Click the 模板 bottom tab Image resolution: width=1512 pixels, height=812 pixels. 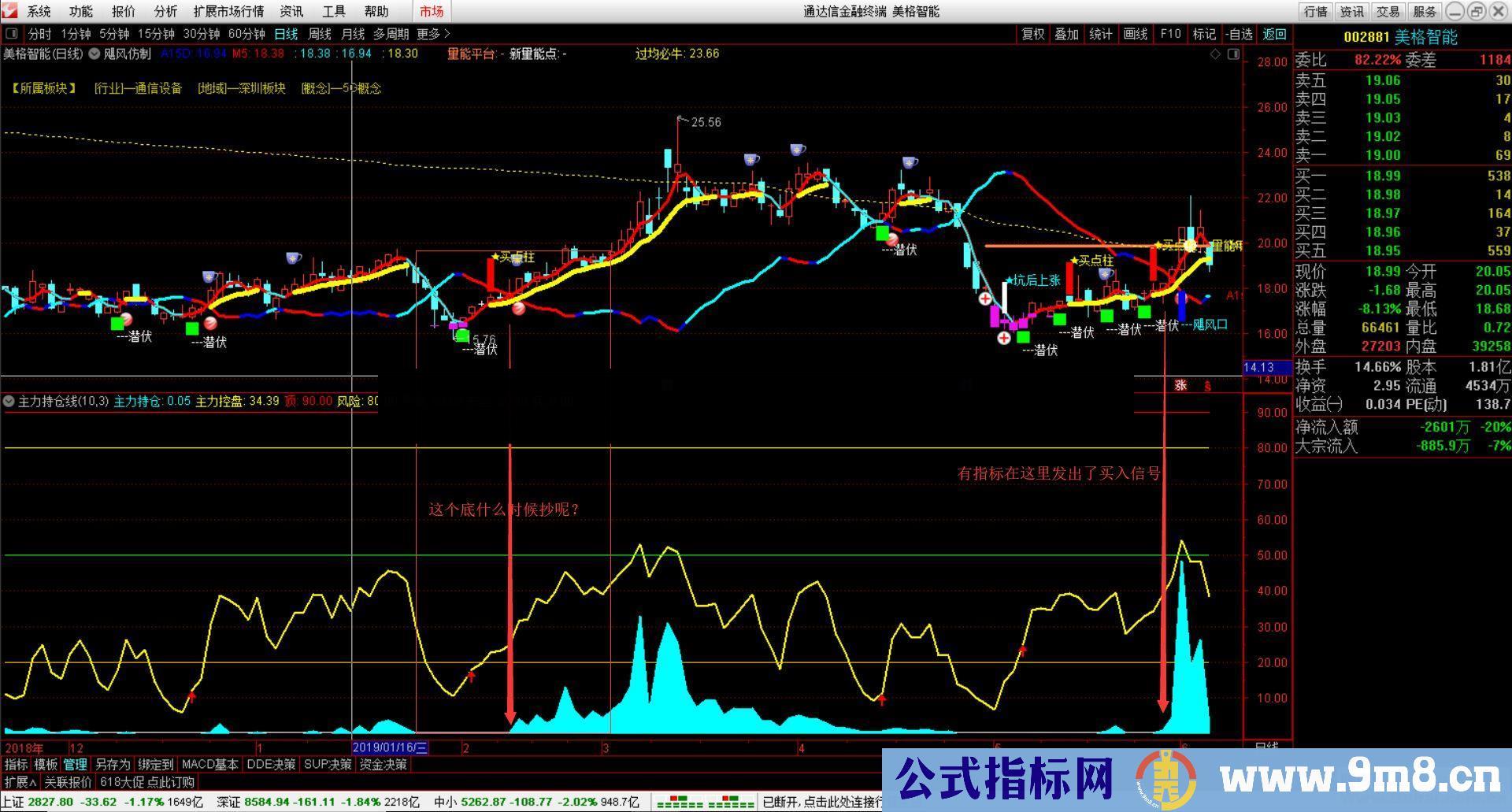(x=46, y=764)
